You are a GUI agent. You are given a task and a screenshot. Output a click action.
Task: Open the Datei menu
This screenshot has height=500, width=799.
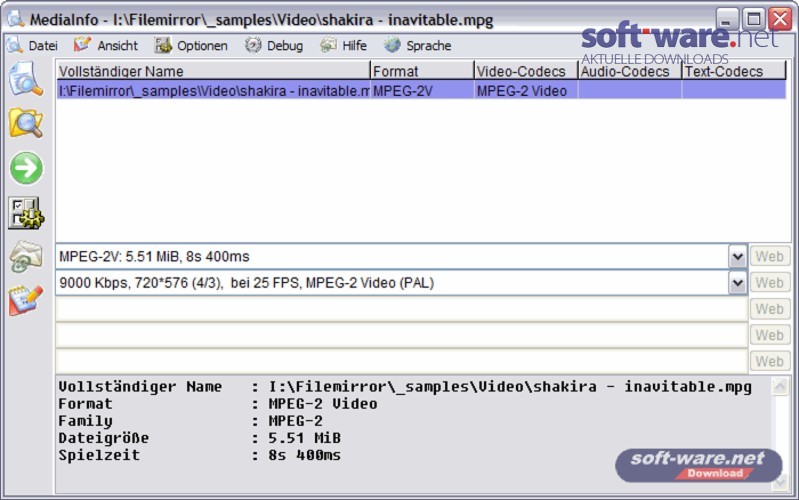32,45
